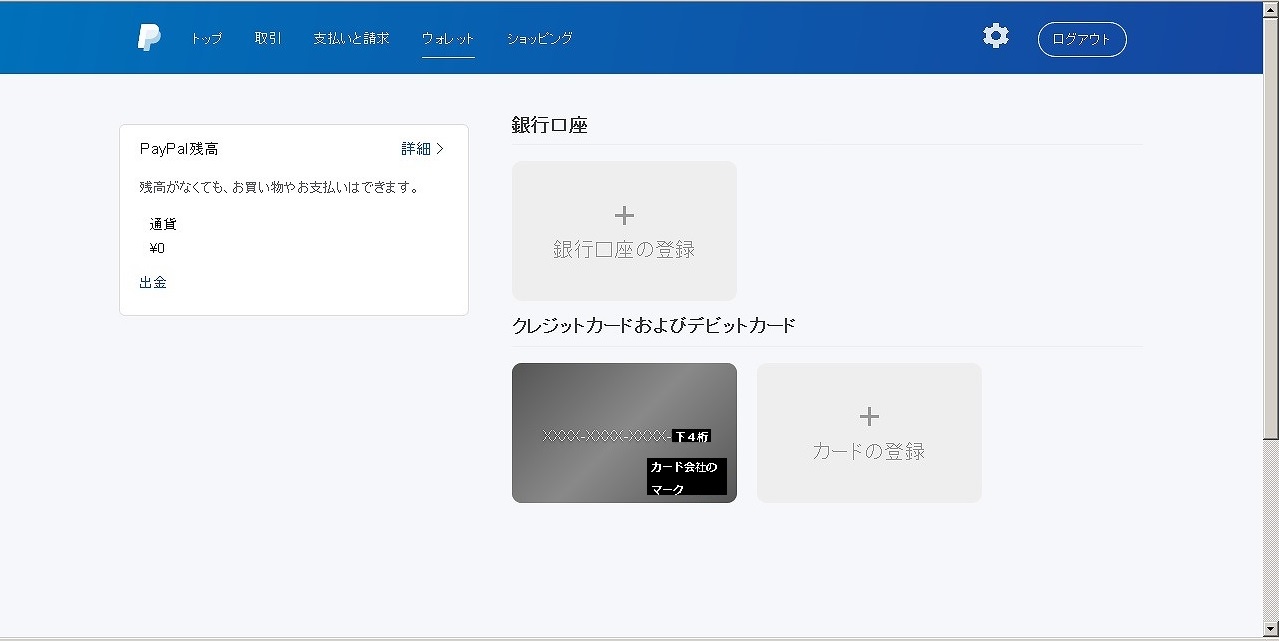Click the ログアウト button
Image resolution: width=1279 pixels, height=641 pixels.
pyautogui.click(x=1082, y=39)
